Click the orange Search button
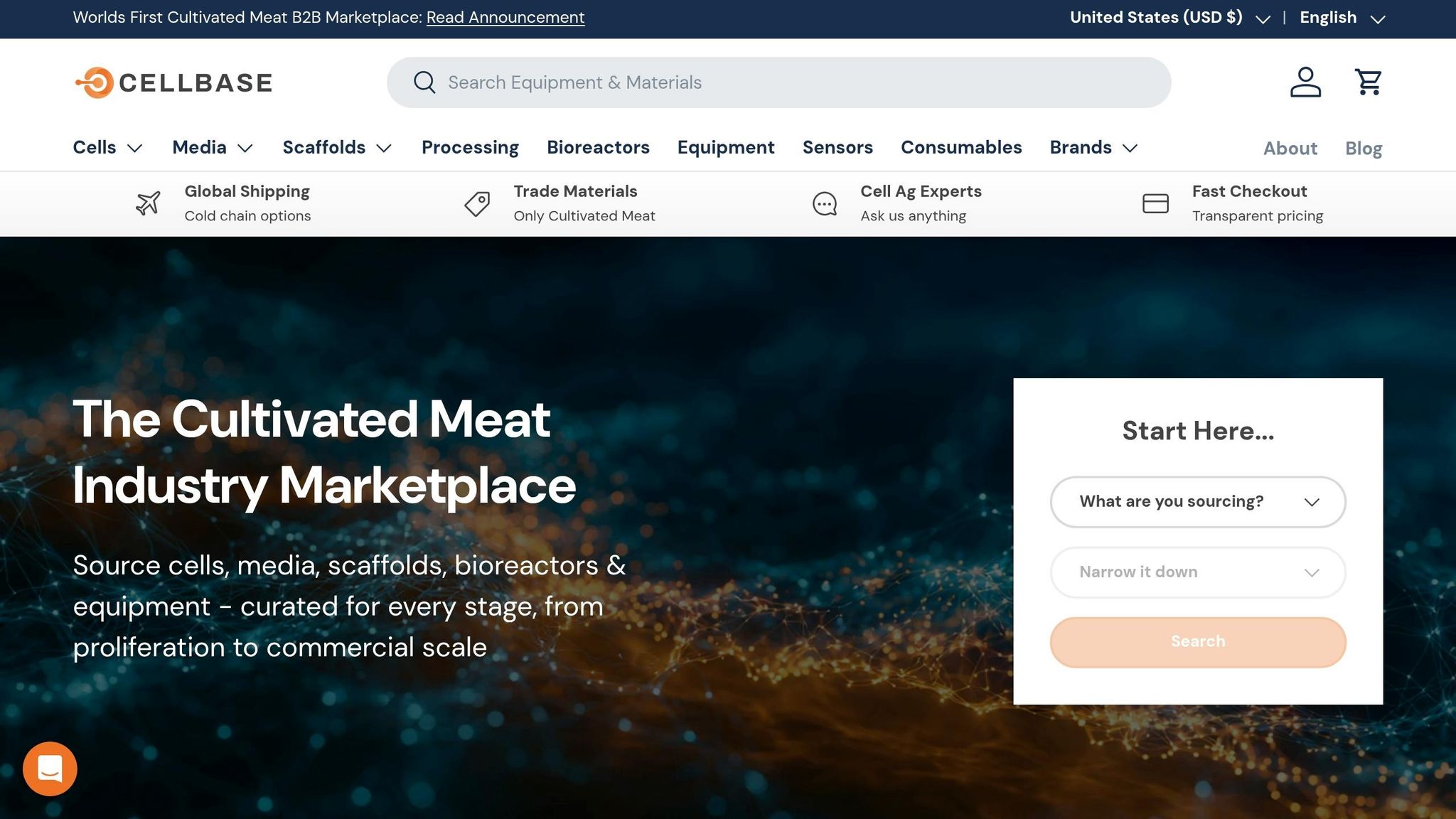Screen dimensions: 1456x819 coord(1198,642)
